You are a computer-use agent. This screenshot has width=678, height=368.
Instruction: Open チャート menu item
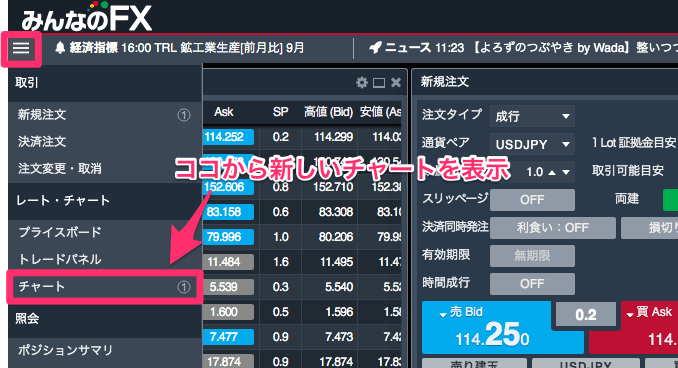pos(105,287)
